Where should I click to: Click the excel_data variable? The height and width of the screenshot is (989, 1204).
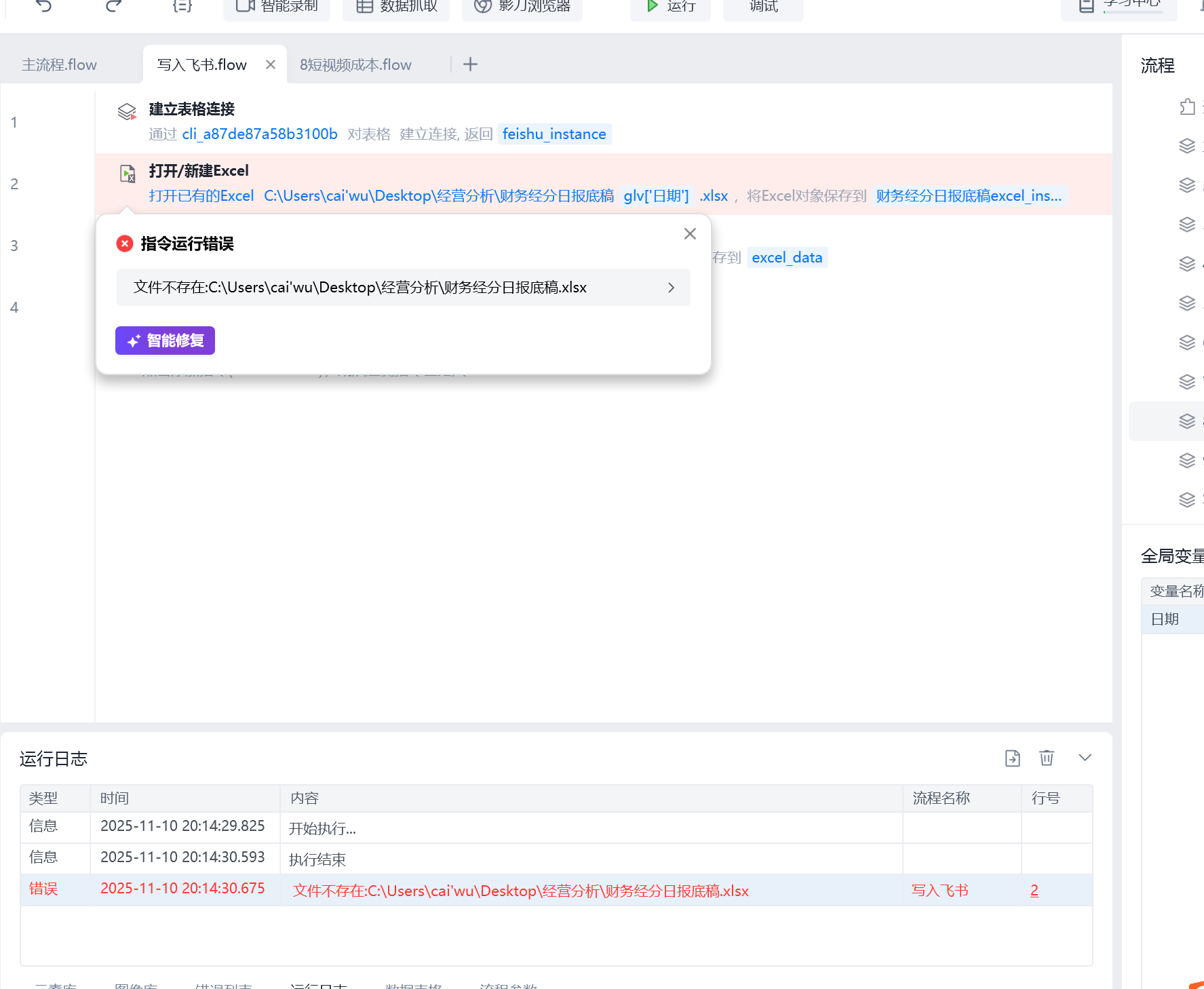pyautogui.click(x=787, y=258)
